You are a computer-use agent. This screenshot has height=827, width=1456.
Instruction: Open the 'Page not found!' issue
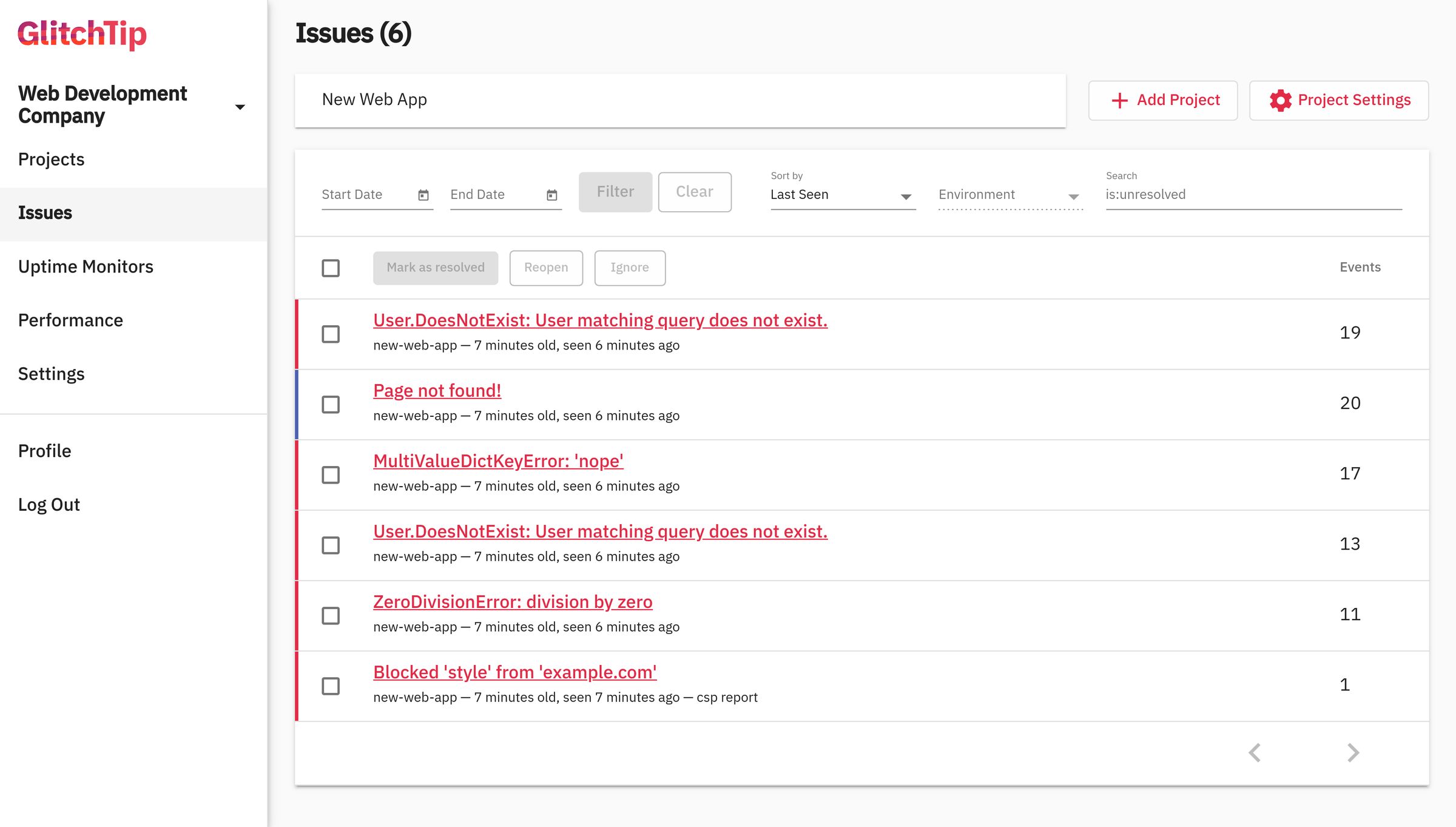coord(437,390)
